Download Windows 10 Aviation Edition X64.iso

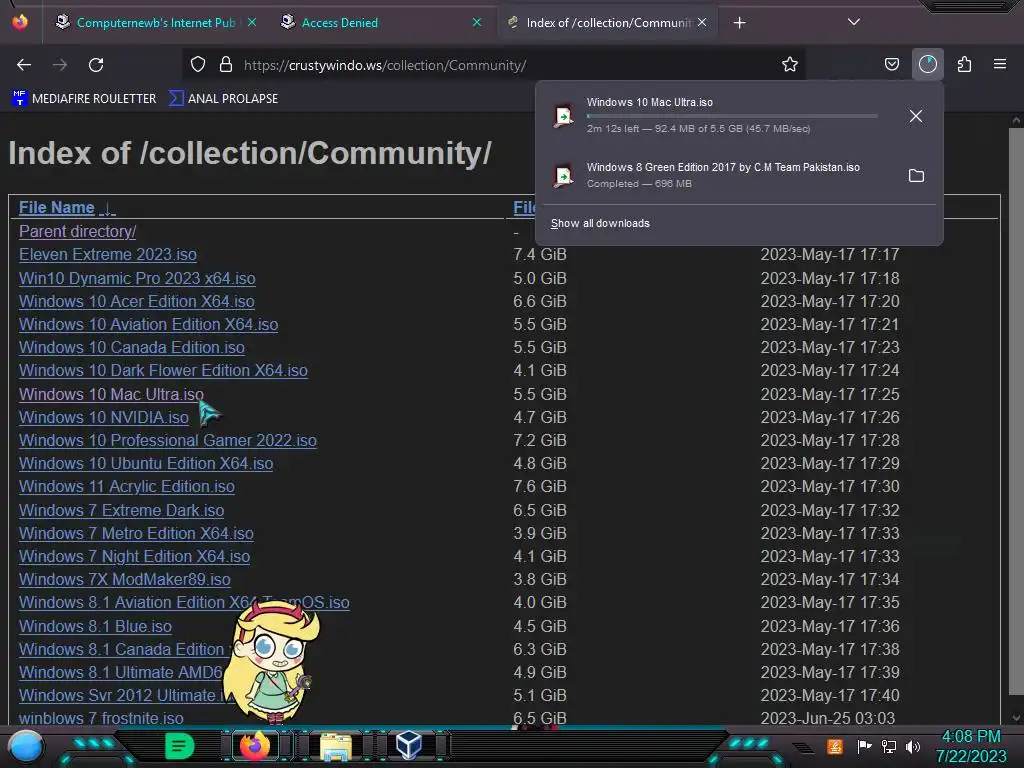click(148, 324)
